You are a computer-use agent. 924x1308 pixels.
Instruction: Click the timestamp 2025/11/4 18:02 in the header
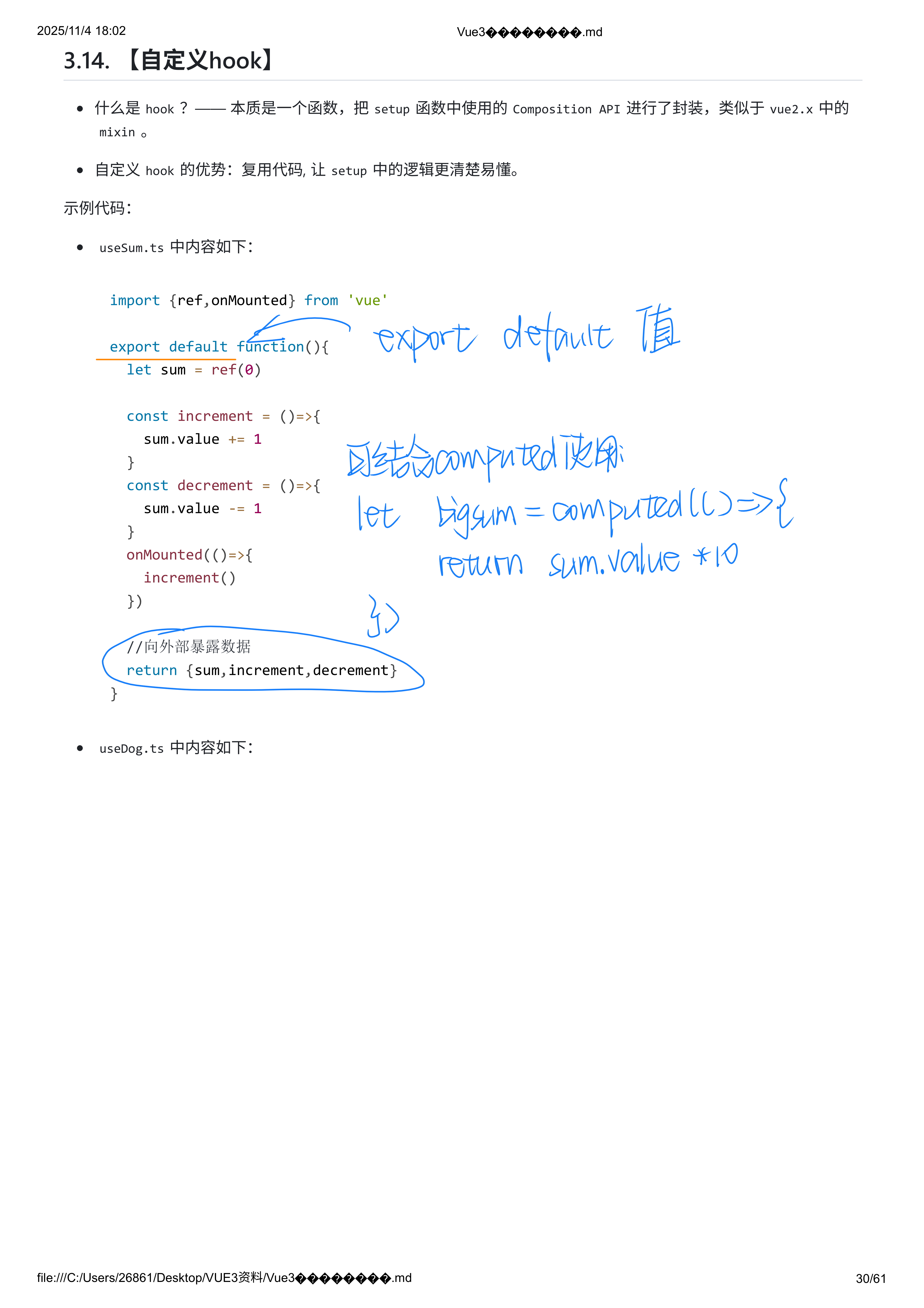(x=82, y=31)
